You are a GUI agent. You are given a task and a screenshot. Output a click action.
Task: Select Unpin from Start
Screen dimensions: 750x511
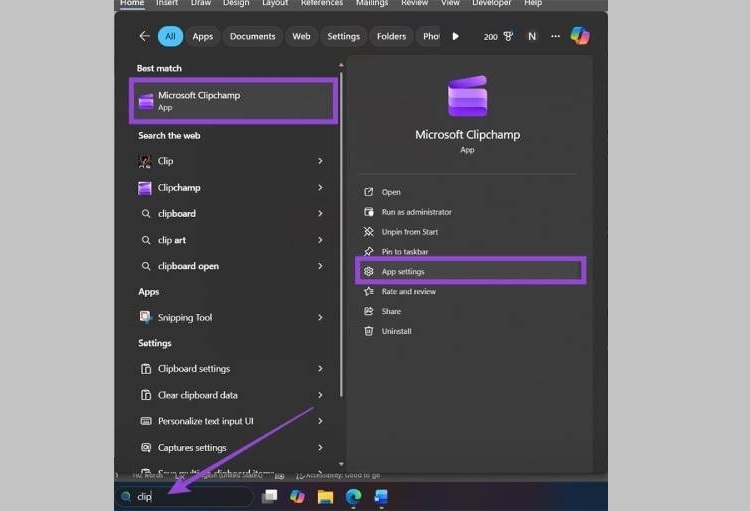coord(410,232)
